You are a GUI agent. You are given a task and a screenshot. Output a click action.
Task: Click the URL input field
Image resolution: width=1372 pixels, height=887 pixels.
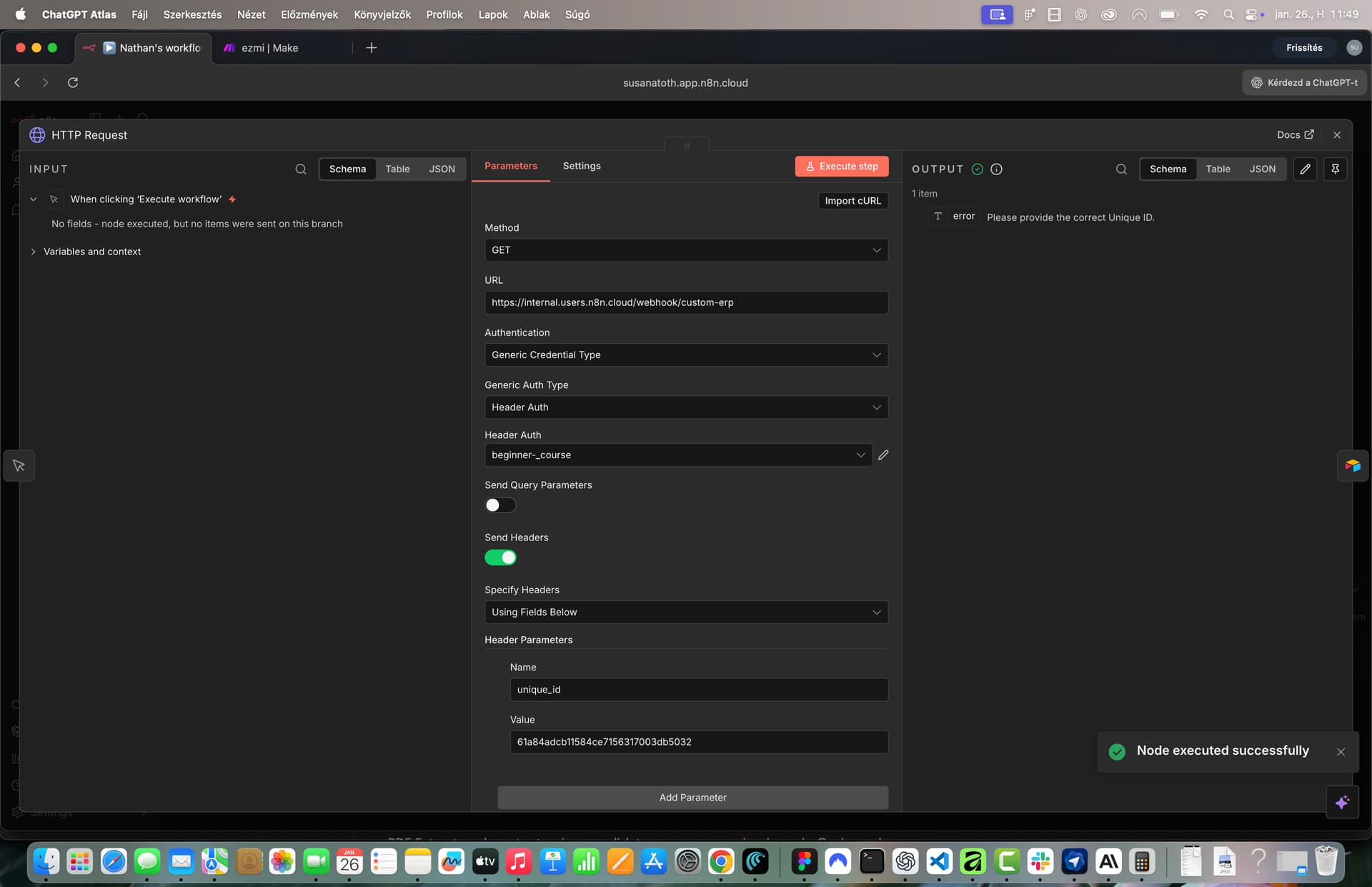pyautogui.click(x=685, y=302)
